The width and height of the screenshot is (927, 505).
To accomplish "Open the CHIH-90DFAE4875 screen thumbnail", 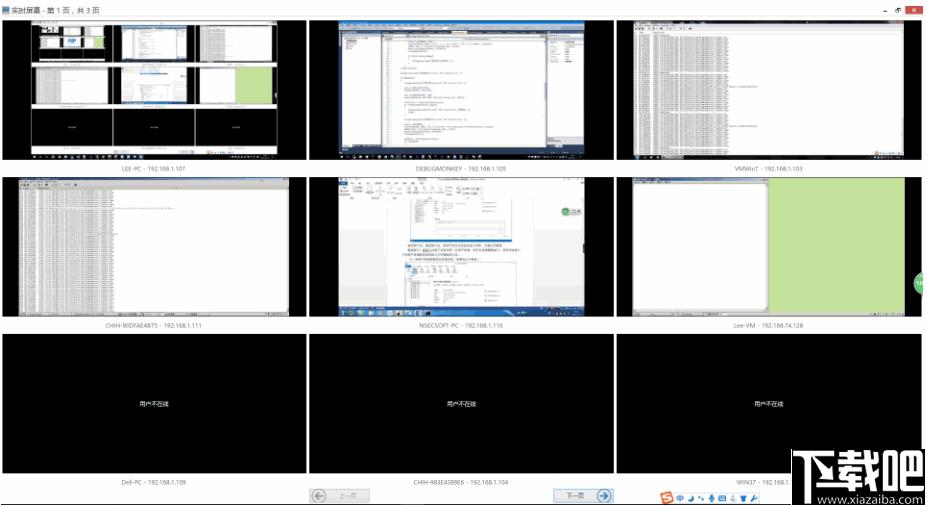I will (x=154, y=247).
